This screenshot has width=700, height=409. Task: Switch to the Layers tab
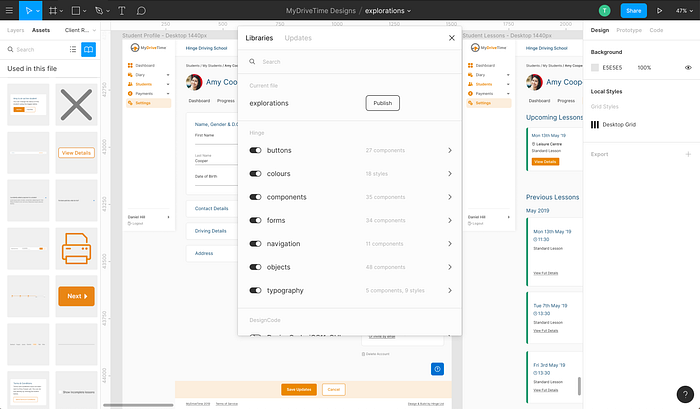pos(15,30)
